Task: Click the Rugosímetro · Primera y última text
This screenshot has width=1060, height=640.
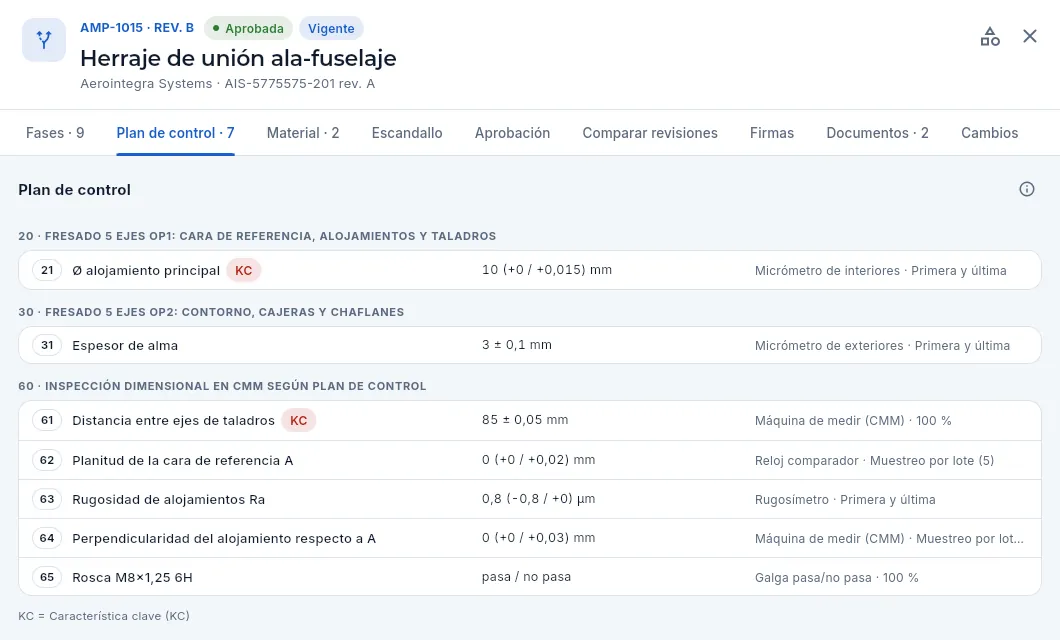Action: pyautogui.click(x=845, y=499)
